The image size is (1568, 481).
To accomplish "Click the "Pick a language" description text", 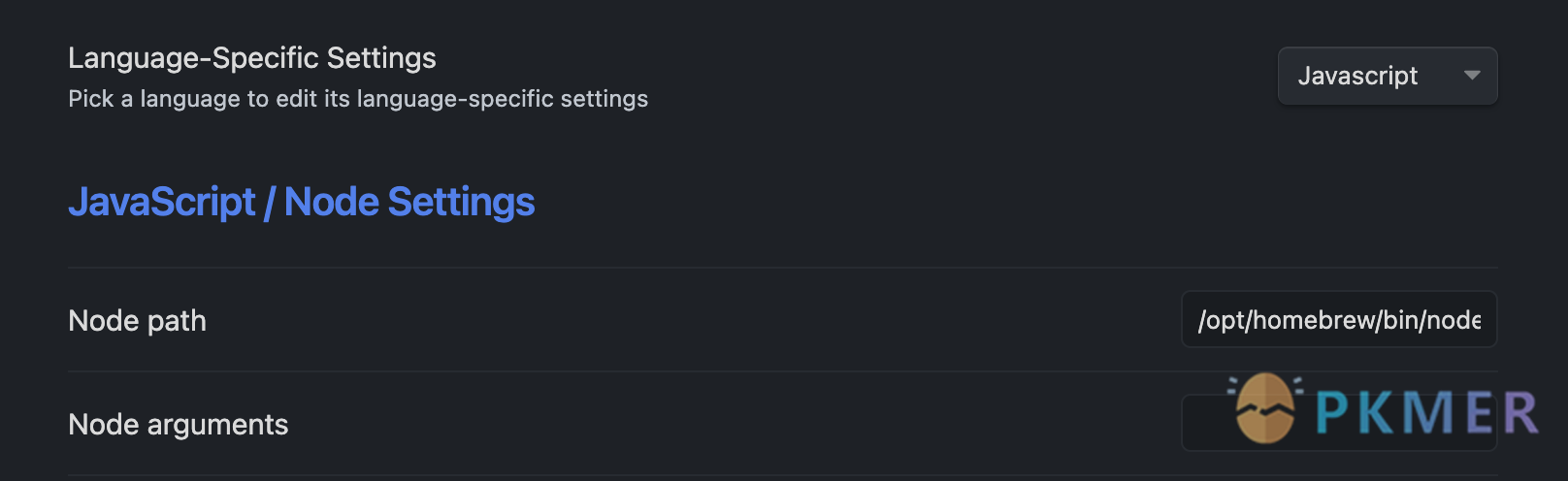I will pyautogui.click(x=358, y=99).
